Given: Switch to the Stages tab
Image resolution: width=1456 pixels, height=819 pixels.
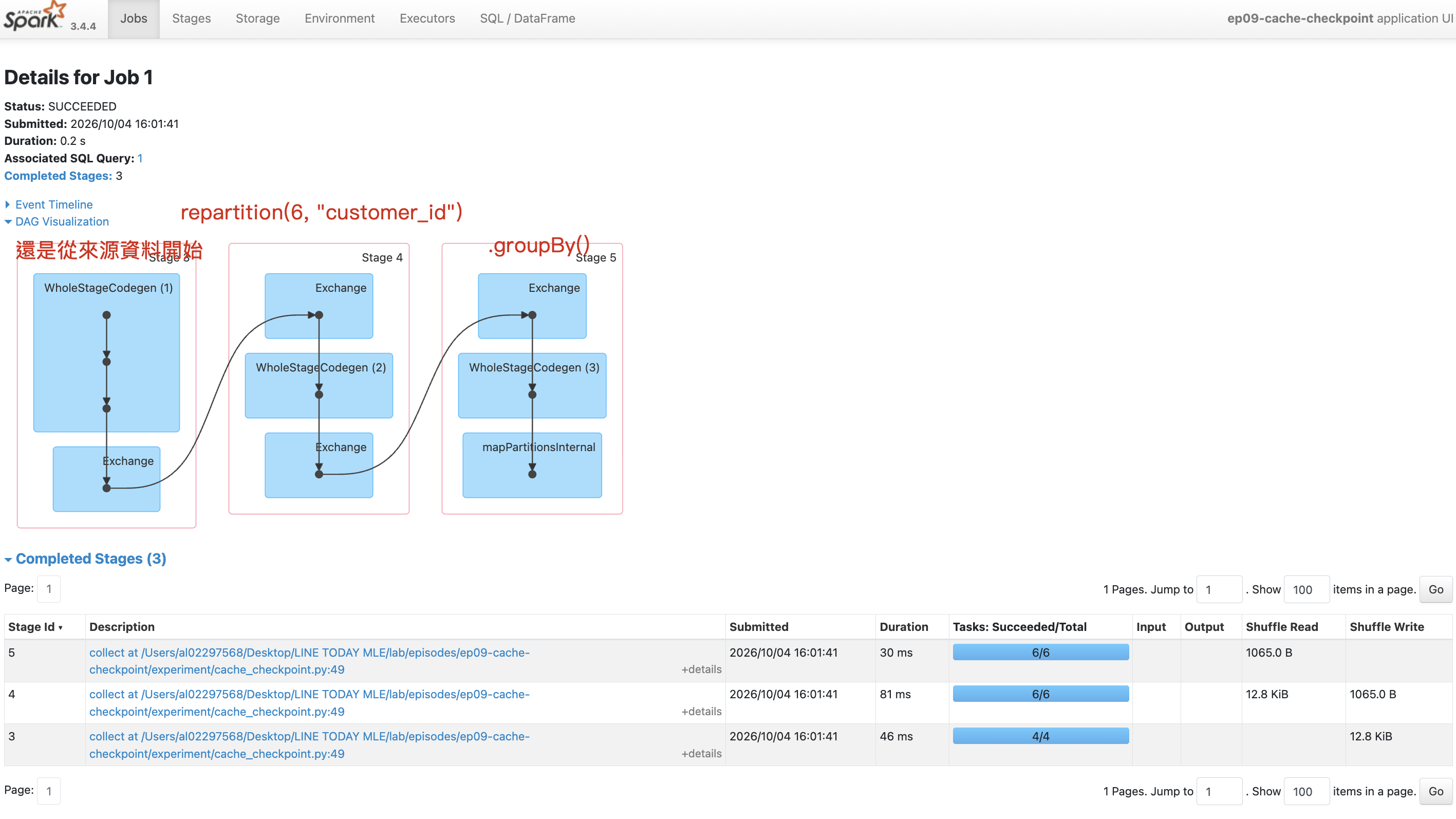Looking at the screenshot, I should pos(191,18).
